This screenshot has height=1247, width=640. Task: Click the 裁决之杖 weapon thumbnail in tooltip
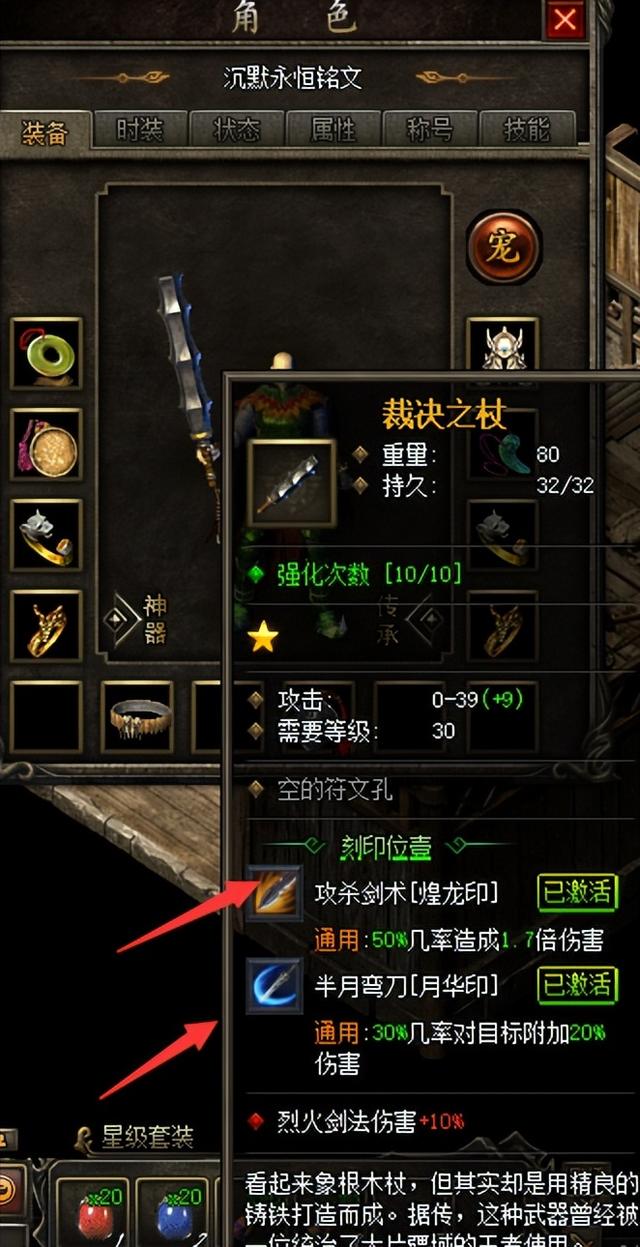click(292, 484)
